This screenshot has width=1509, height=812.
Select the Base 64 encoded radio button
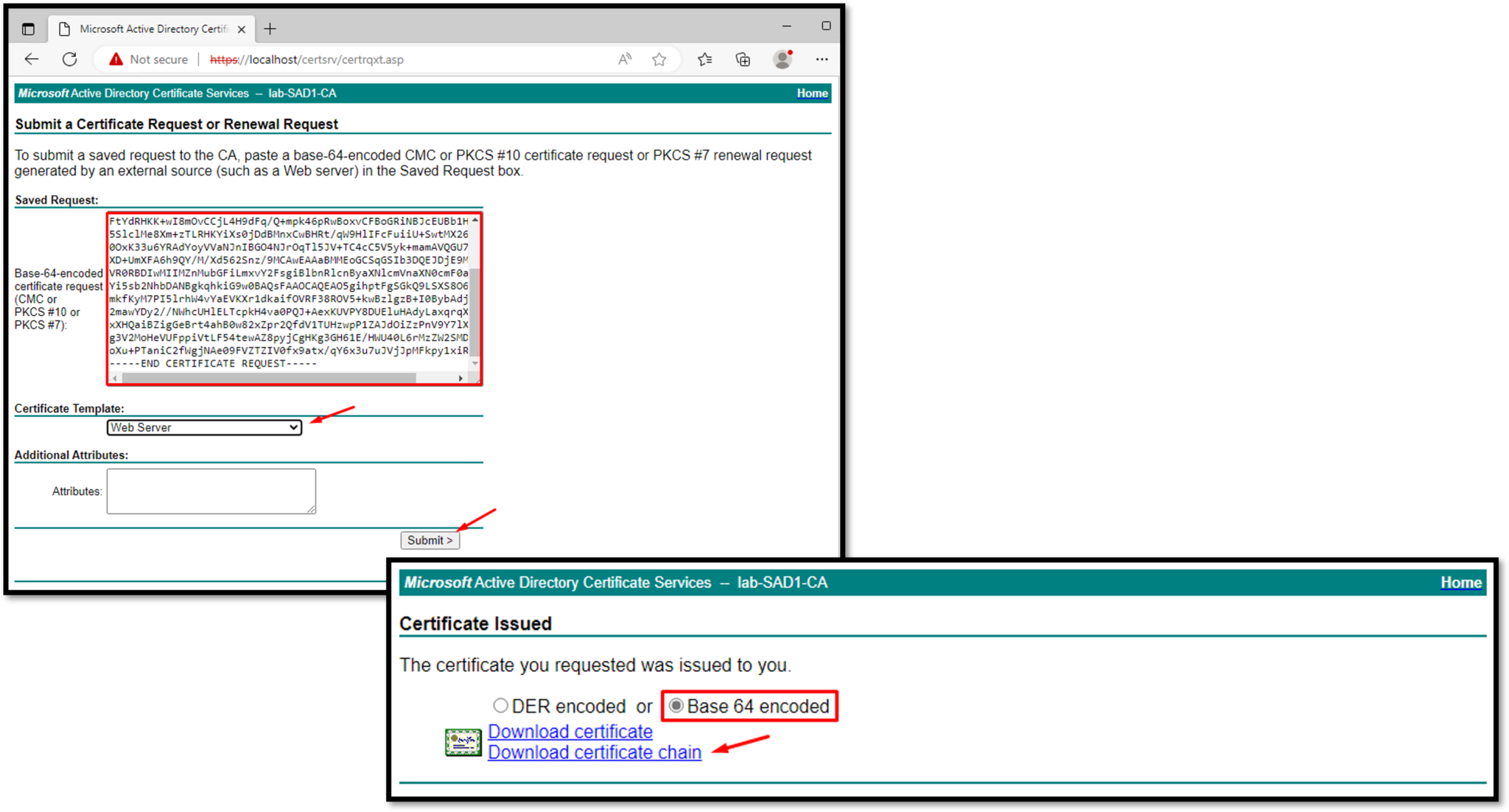tap(676, 705)
